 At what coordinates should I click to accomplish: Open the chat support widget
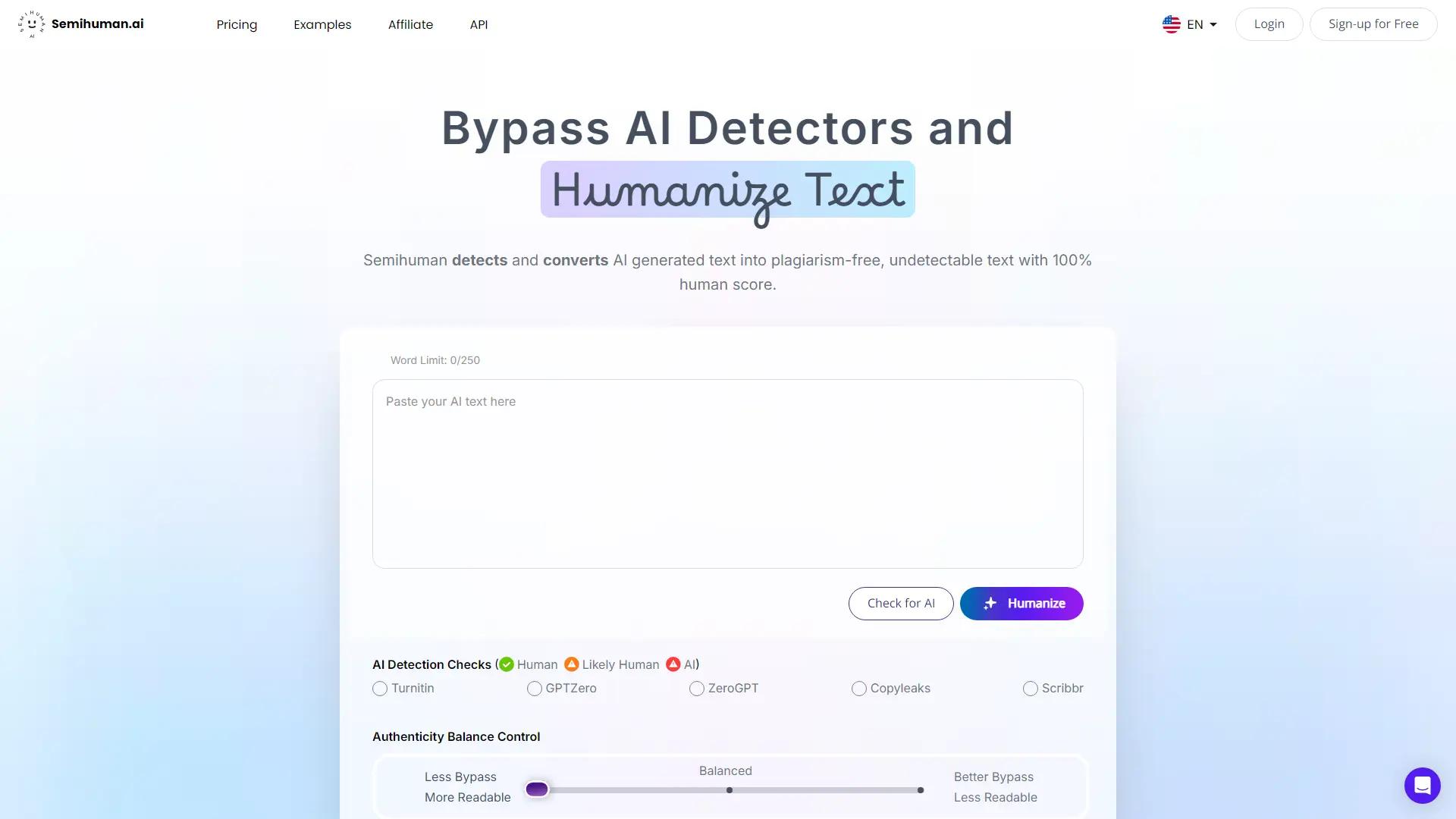pyautogui.click(x=1422, y=786)
